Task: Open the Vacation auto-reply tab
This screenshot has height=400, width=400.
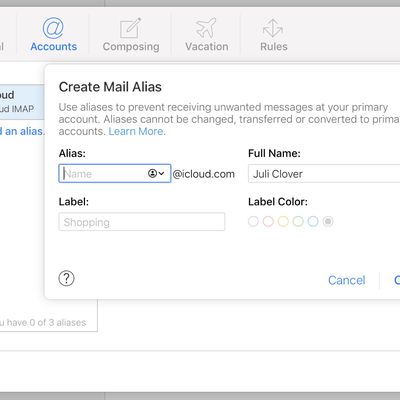Action: tap(207, 35)
